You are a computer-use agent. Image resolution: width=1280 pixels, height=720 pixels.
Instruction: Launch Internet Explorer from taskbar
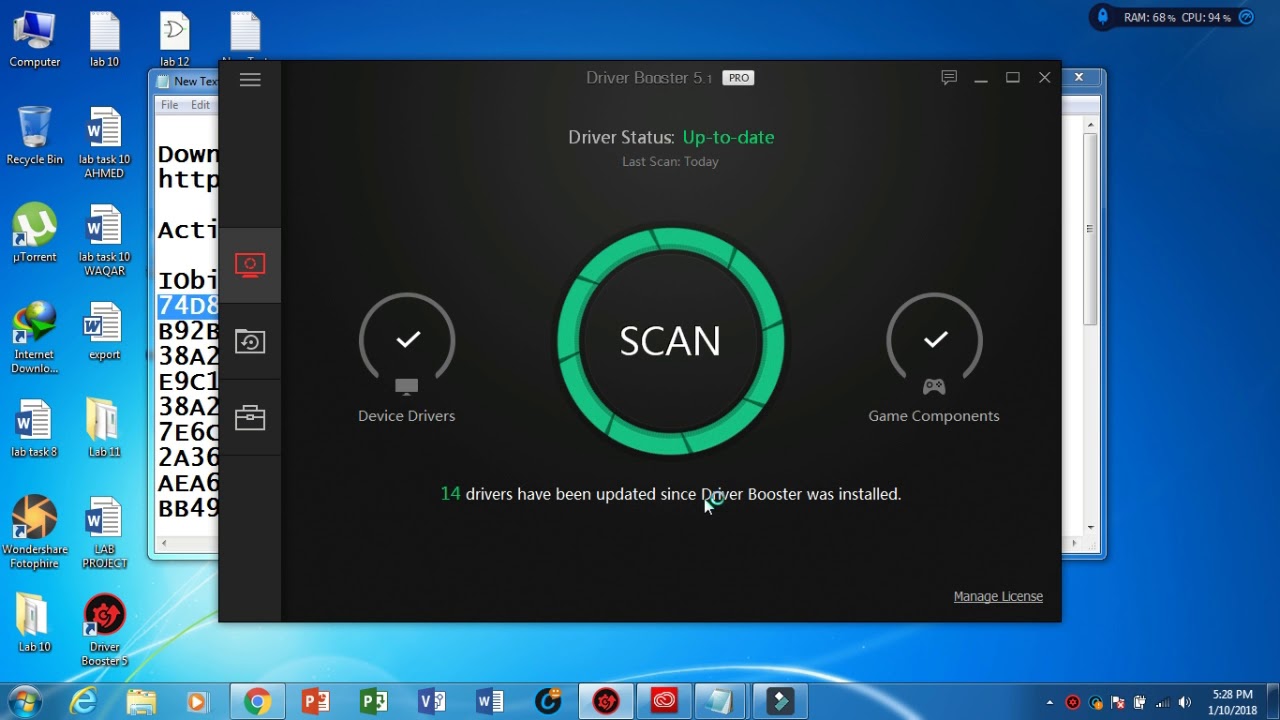click(83, 702)
